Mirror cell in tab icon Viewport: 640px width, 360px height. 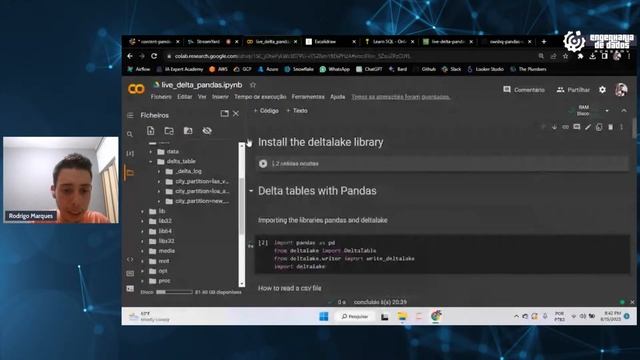point(599,127)
